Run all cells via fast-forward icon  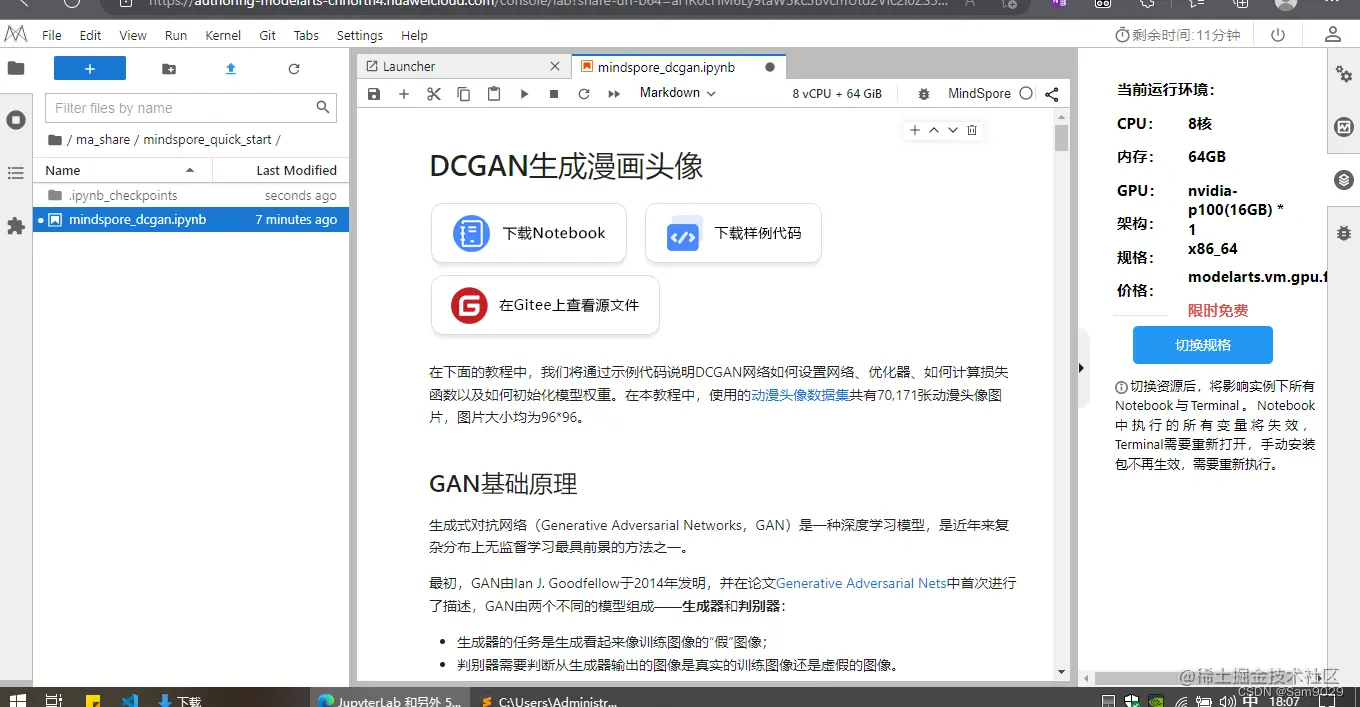pyautogui.click(x=613, y=93)
